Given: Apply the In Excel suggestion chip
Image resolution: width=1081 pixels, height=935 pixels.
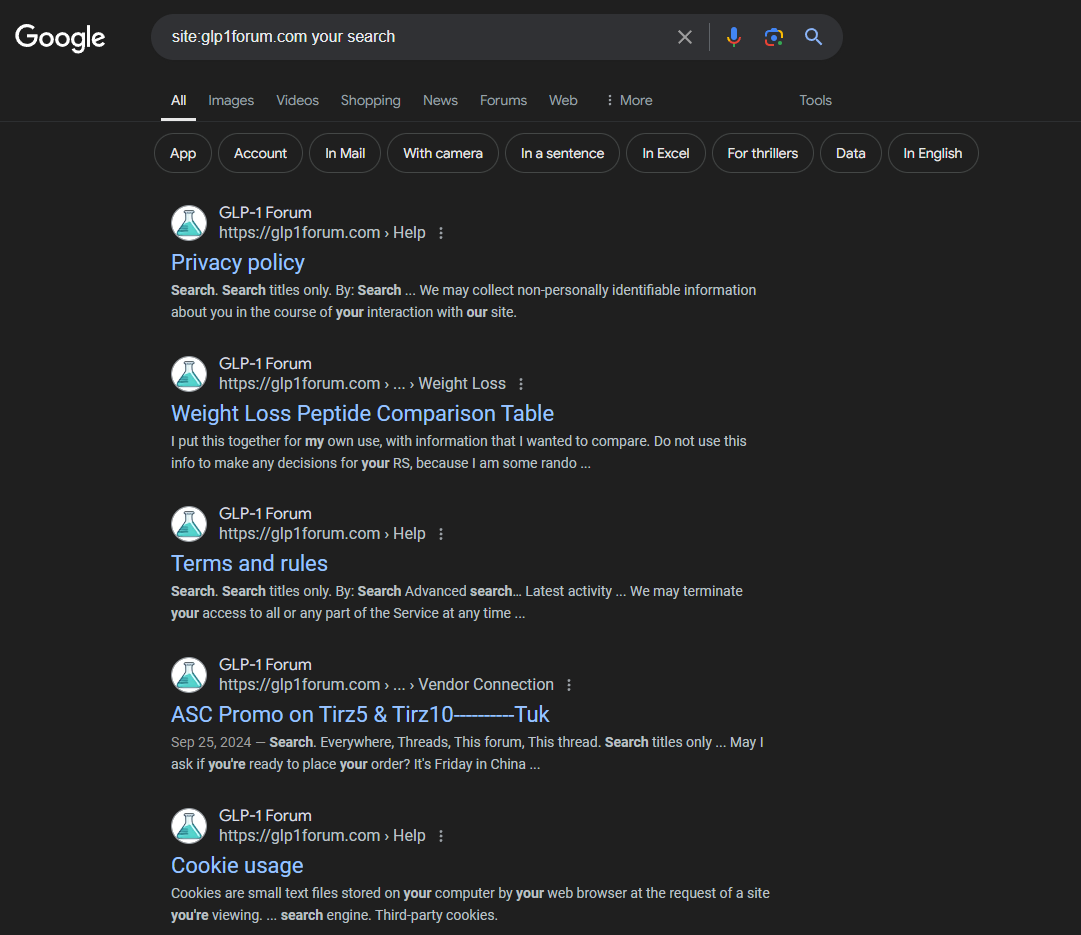Looking at the screenshot, I should click(x=665, y=153).
